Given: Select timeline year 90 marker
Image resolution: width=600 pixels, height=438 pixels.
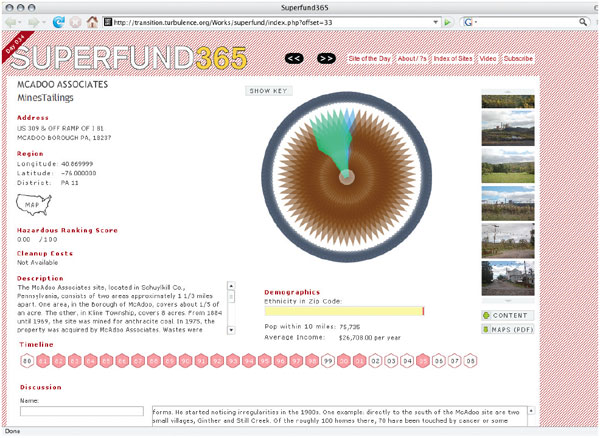Looking at the screenshot, I should (186, 361).
